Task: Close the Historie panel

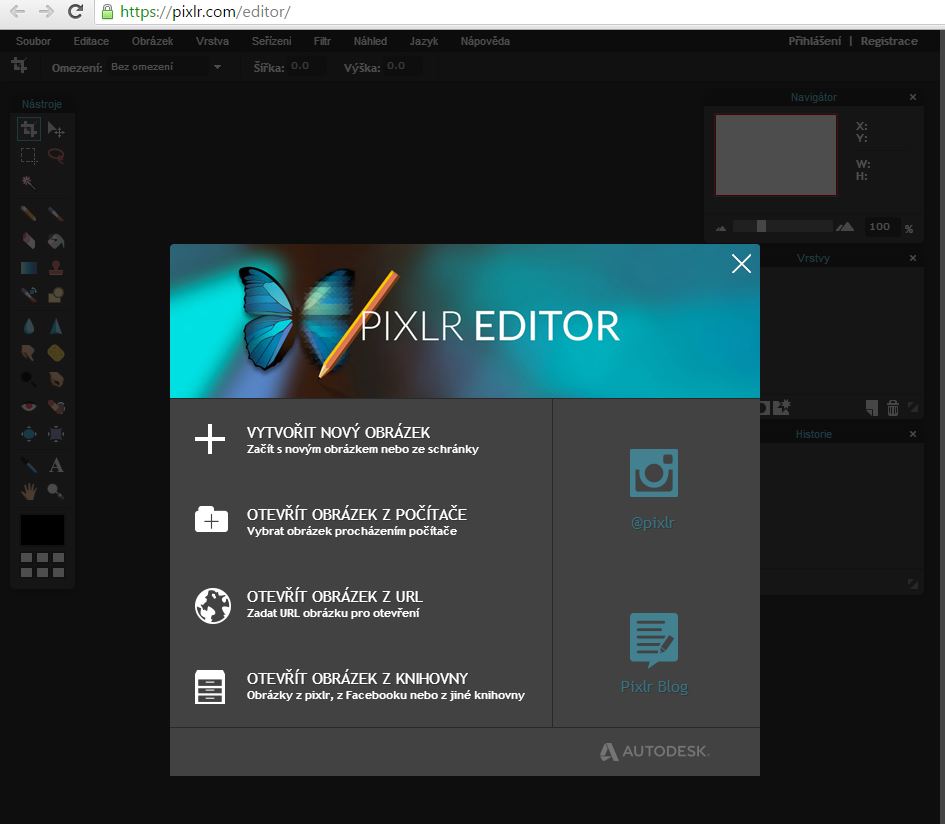Action: [913, 434]
